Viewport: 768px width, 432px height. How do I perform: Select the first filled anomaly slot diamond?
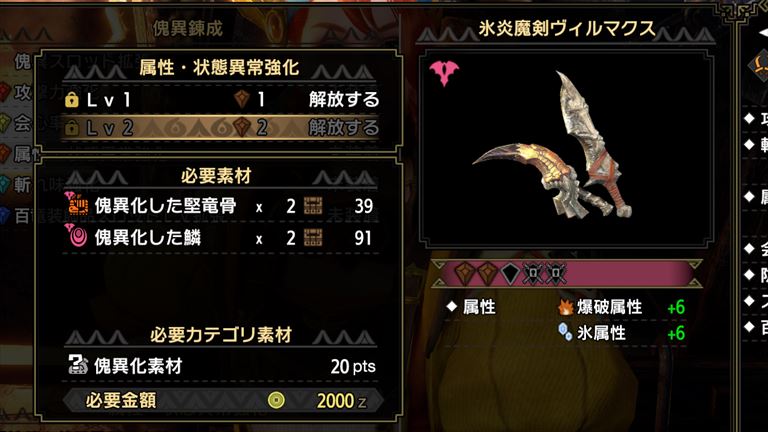pyautogui.click(x=464, y=273)
